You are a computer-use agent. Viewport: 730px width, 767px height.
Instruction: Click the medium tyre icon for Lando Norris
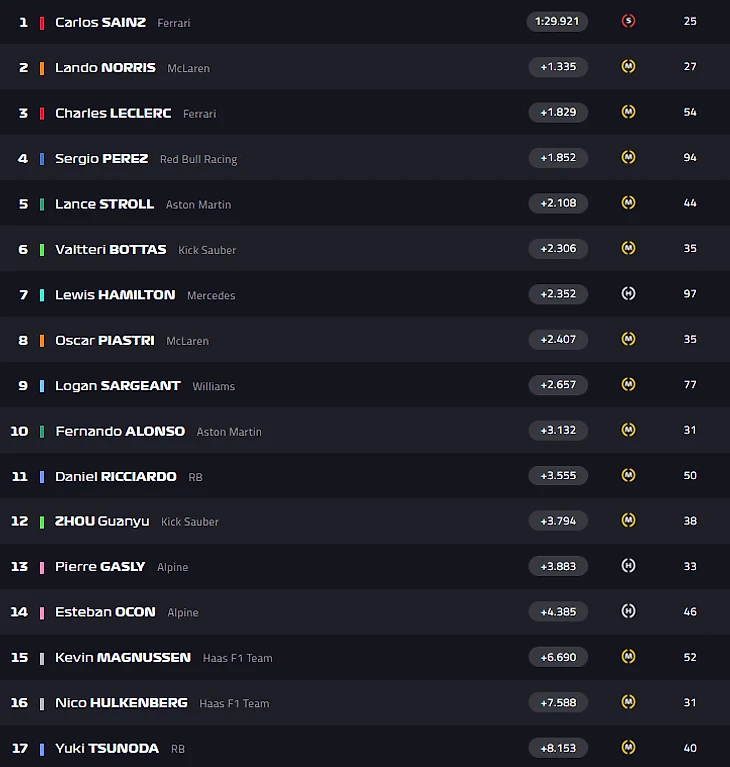[628, 66]
